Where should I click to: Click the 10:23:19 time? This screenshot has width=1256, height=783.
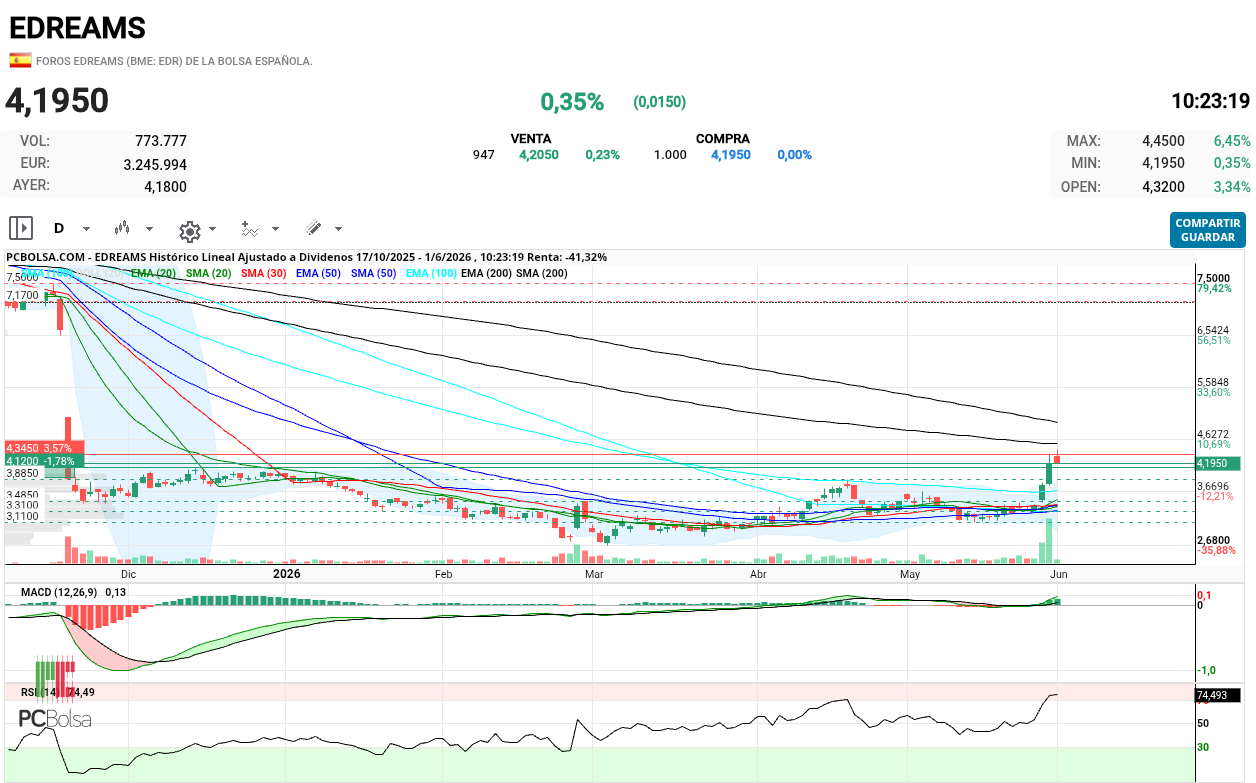pyautogui.click(x=1210, y=101)
